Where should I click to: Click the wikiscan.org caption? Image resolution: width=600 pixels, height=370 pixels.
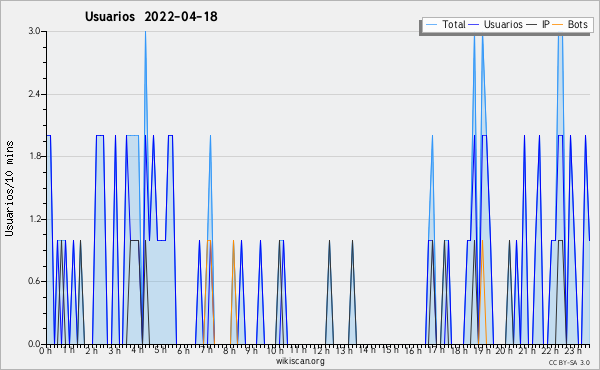click(x=300, y=361)
